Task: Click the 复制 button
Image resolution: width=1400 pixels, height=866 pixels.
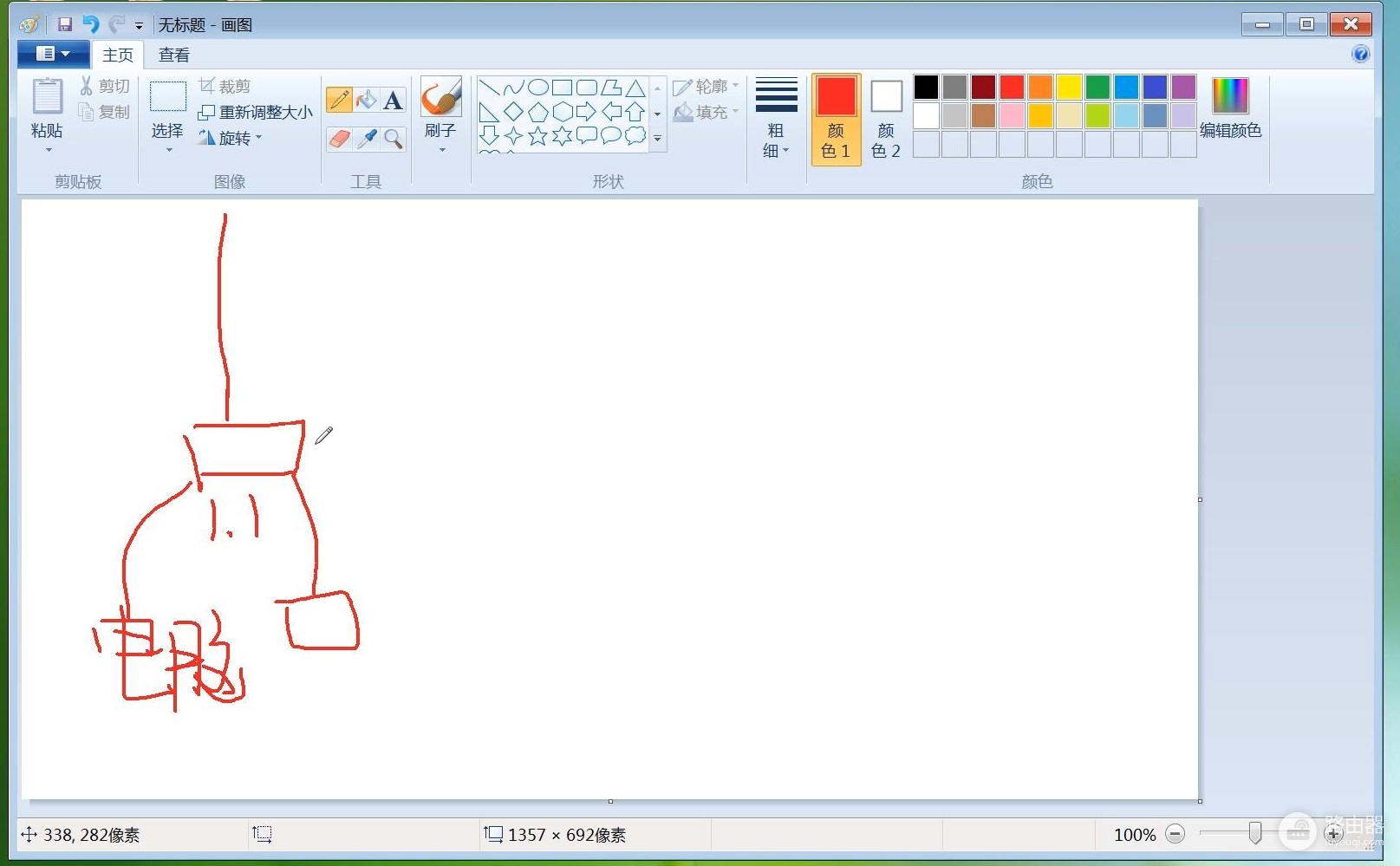Action: click(104, 112)
